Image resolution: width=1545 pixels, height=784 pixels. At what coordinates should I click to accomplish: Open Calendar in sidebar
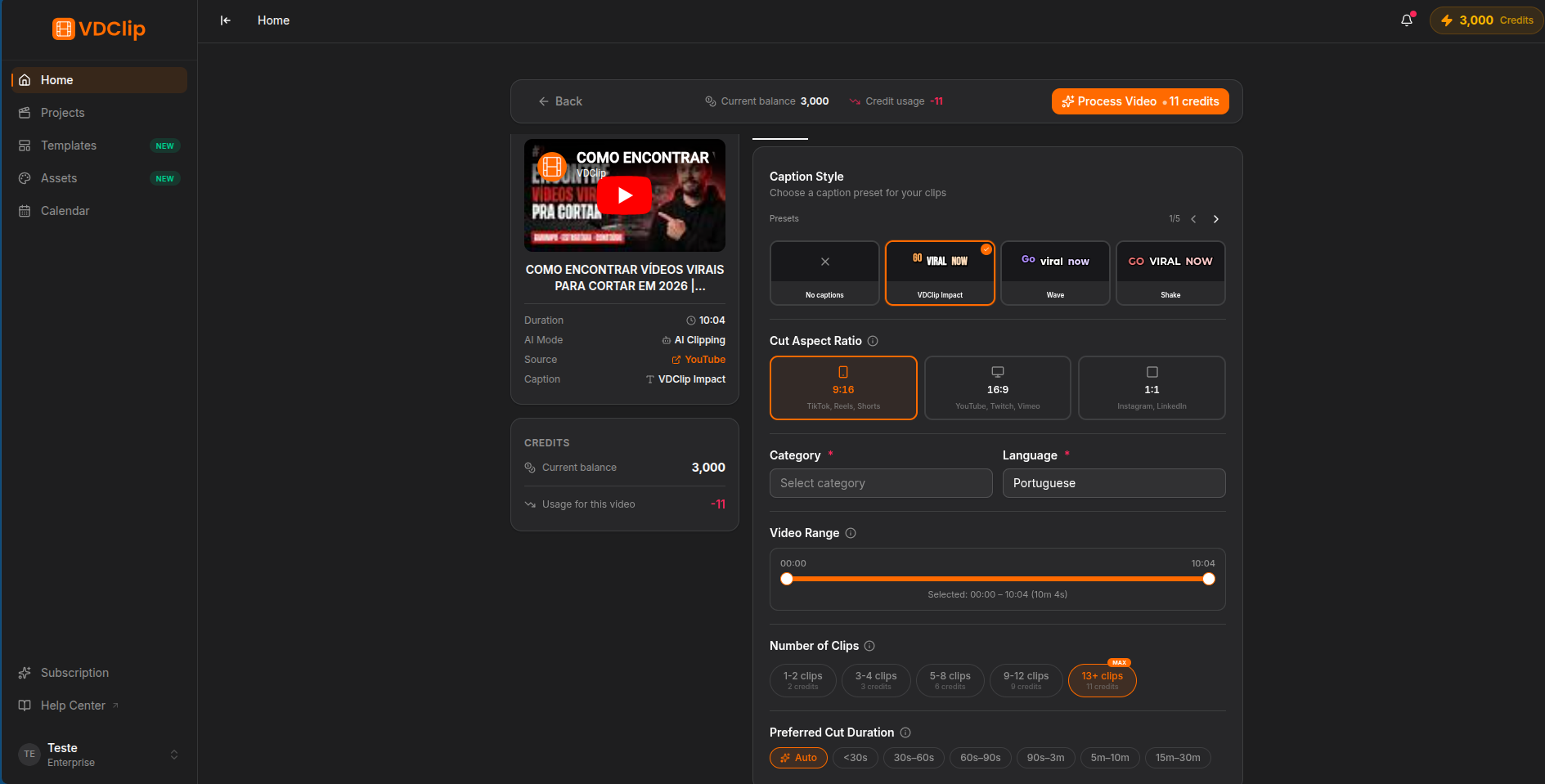tap(99, 211)
